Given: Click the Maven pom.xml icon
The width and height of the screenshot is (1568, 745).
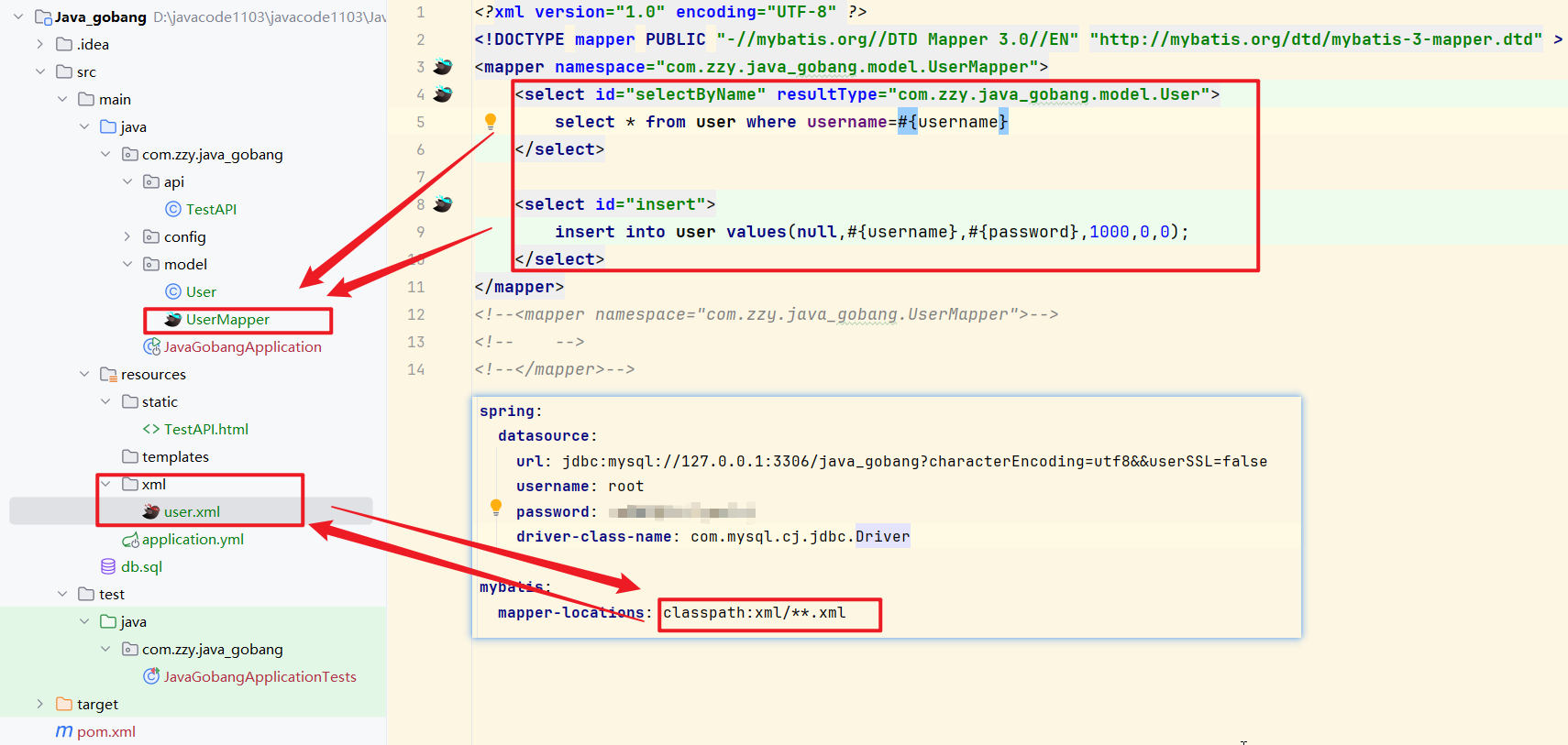Looking at the screenshot, I should tap(64, 731).
